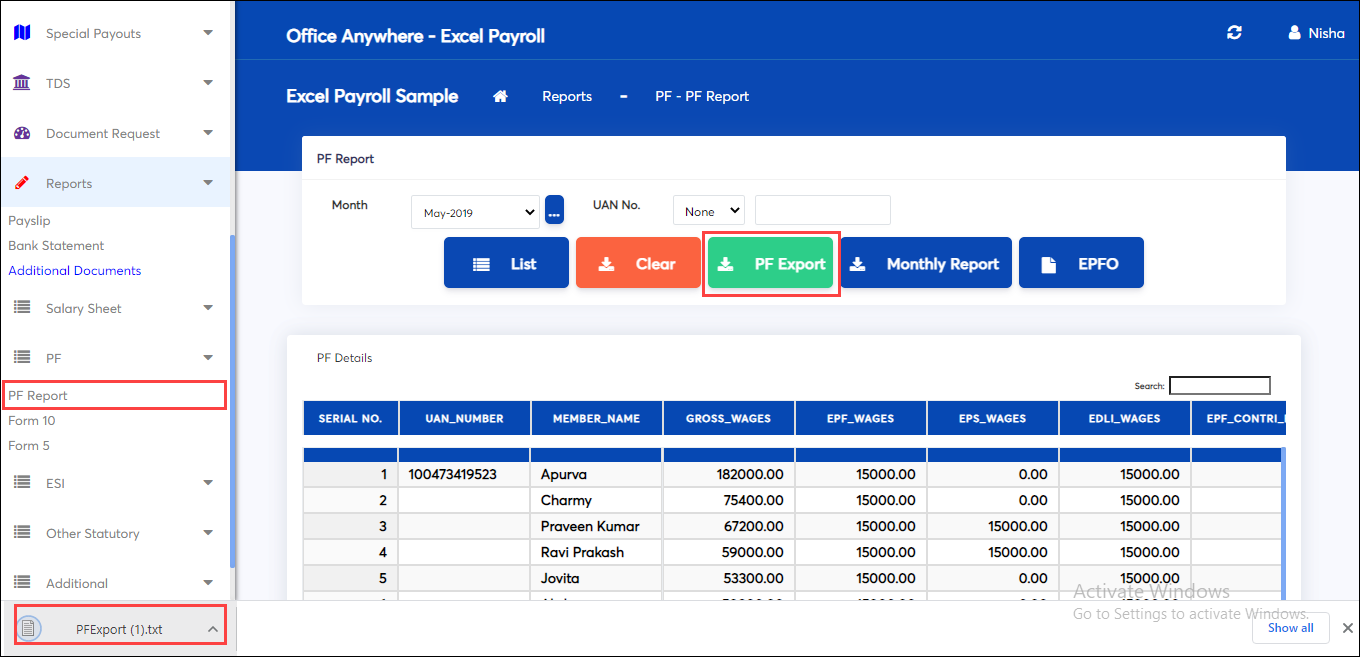Click the Other Statutory list icon
Image resolution: width=1360 pixels, height=657 pixels.
(x=22, y=533)
